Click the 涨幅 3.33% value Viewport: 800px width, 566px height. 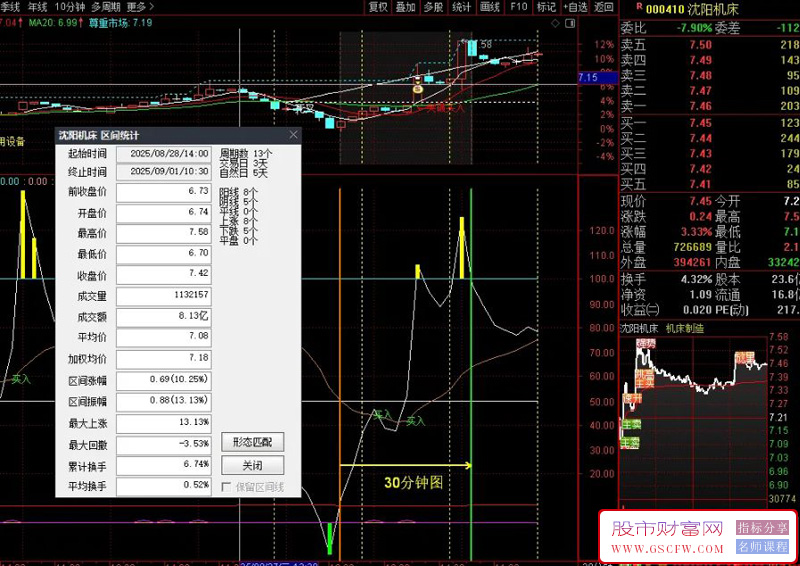(x=696, y=232)
